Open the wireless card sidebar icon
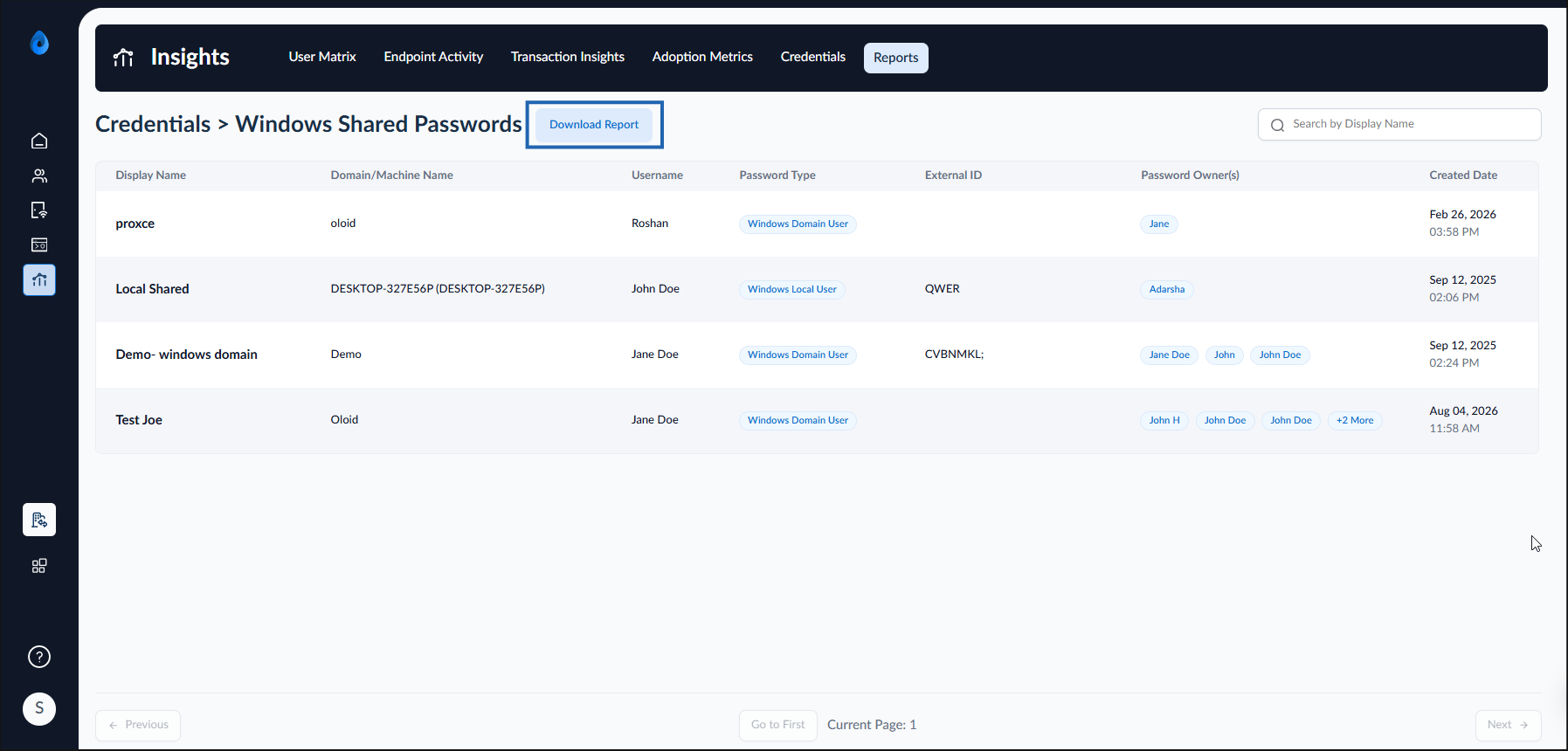This screenshot has height=751, width=1568. pyautogui.click(x=39, y=245)
